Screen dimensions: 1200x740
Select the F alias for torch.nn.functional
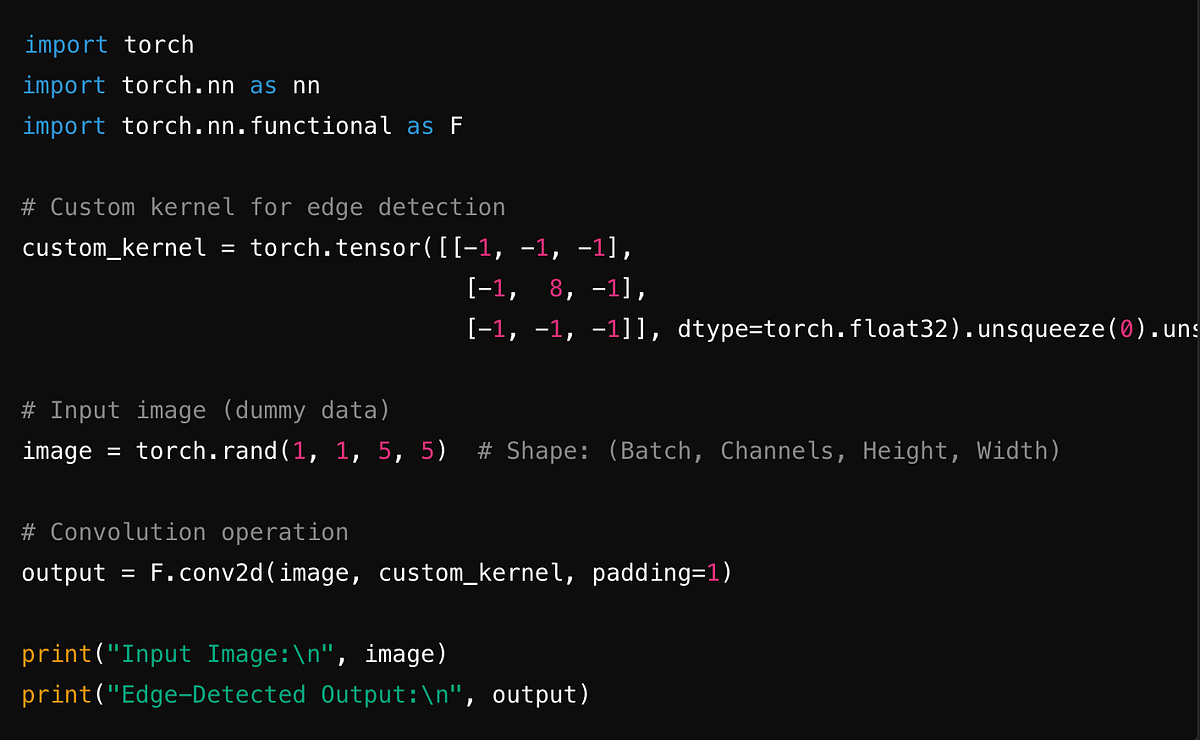pyautogui.click(x=457, y=126)
